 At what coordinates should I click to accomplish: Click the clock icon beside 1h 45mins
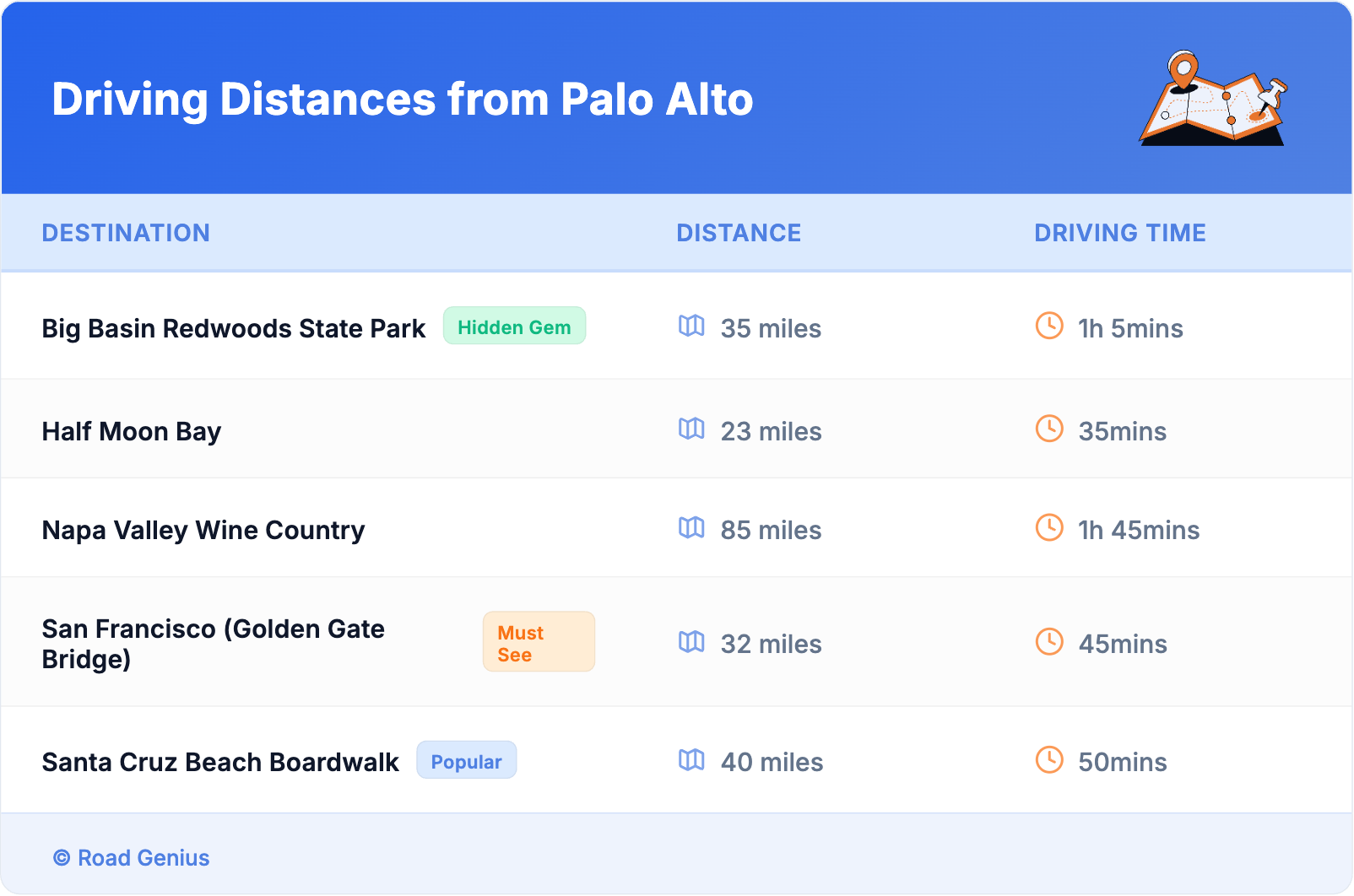point(1049,527)
